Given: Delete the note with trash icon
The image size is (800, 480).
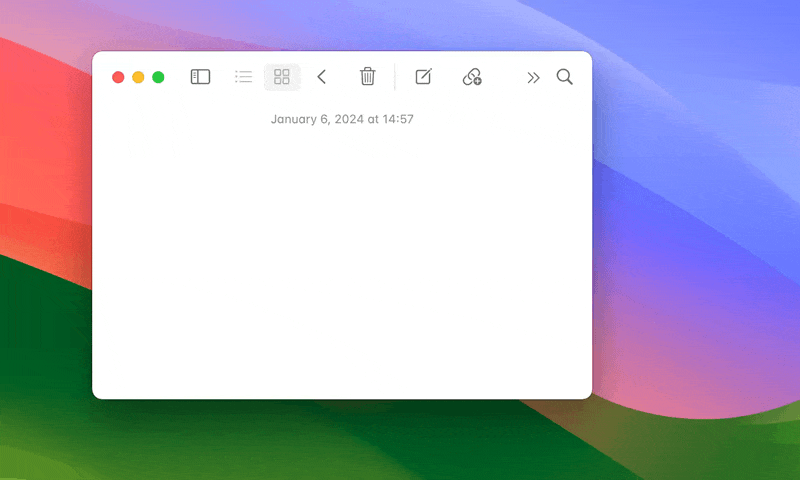Looking at the screenshot, I should pos(367,77).
